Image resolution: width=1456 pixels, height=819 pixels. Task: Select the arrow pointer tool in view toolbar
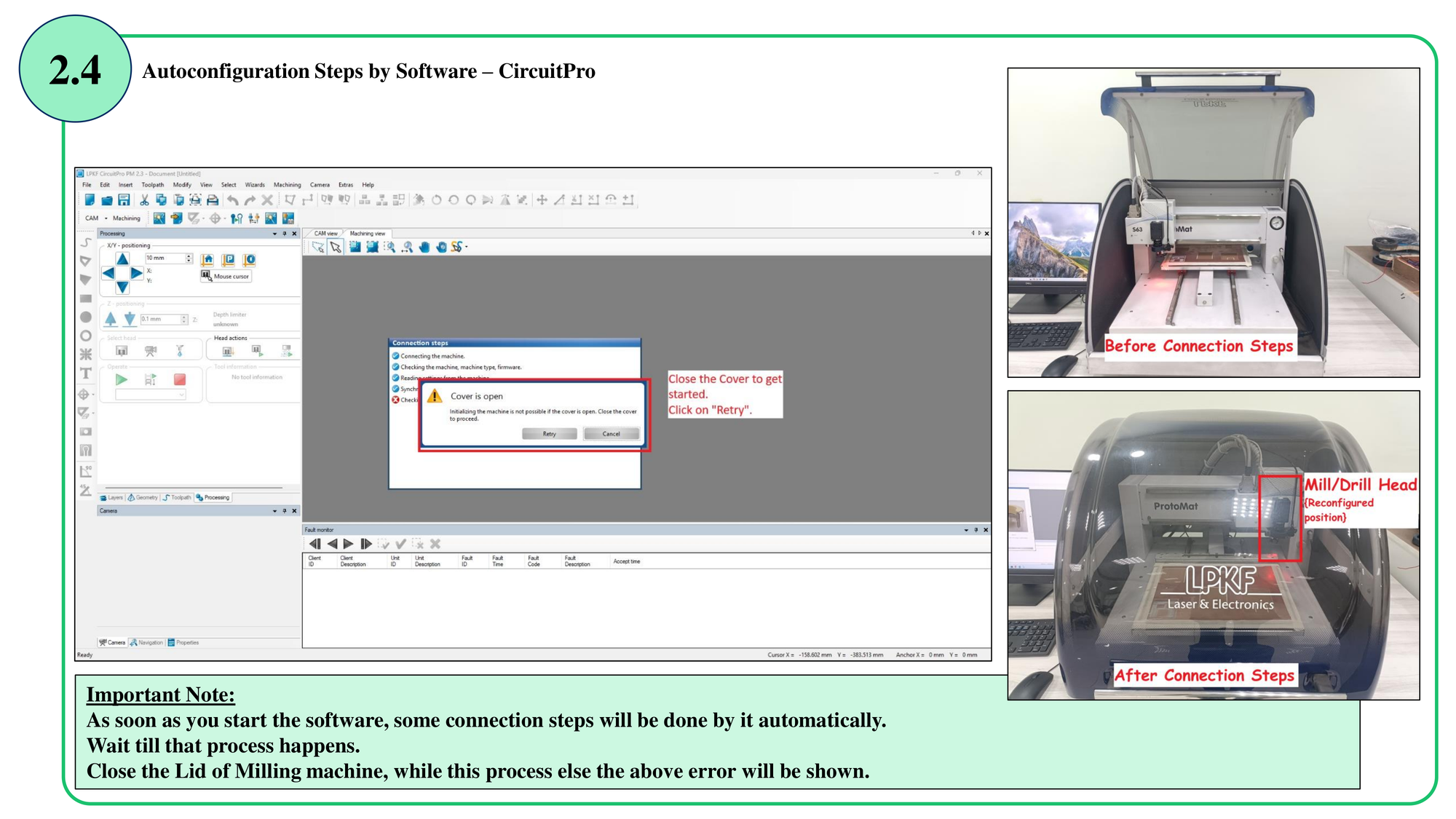336,247
